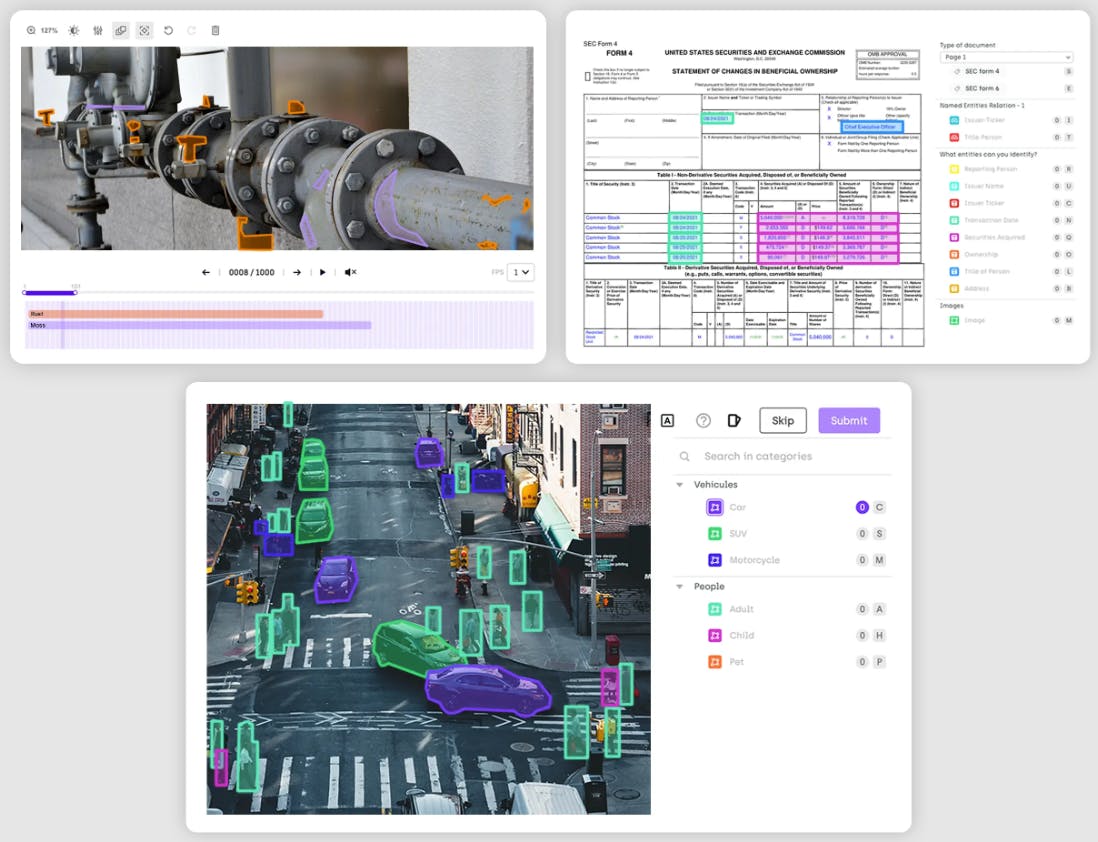This screenshot has width=1098, height=842.
Task: Focus the Search in categories field
Action: (782, 456)
